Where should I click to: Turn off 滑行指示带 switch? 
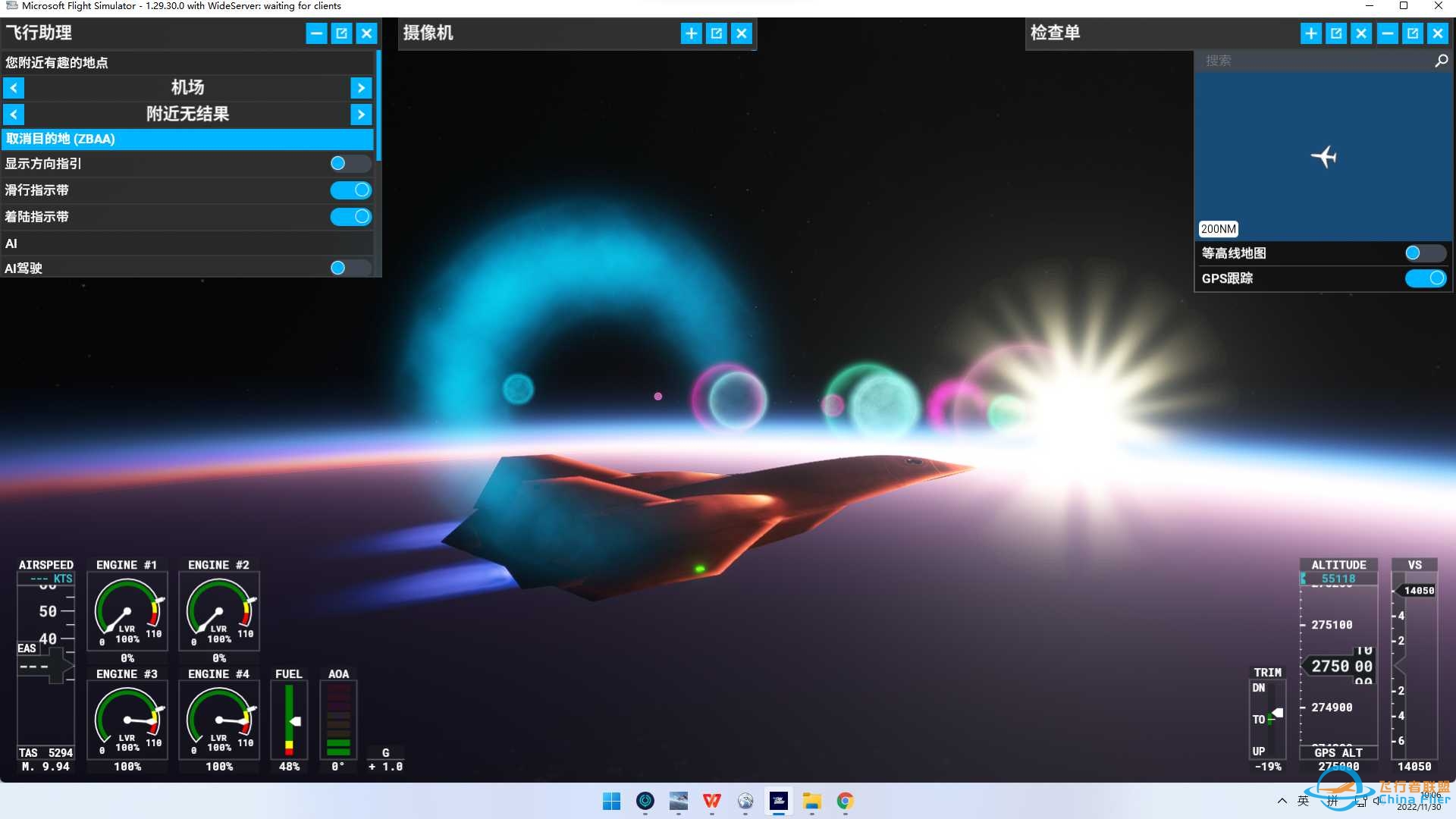[x=350, y=190]
